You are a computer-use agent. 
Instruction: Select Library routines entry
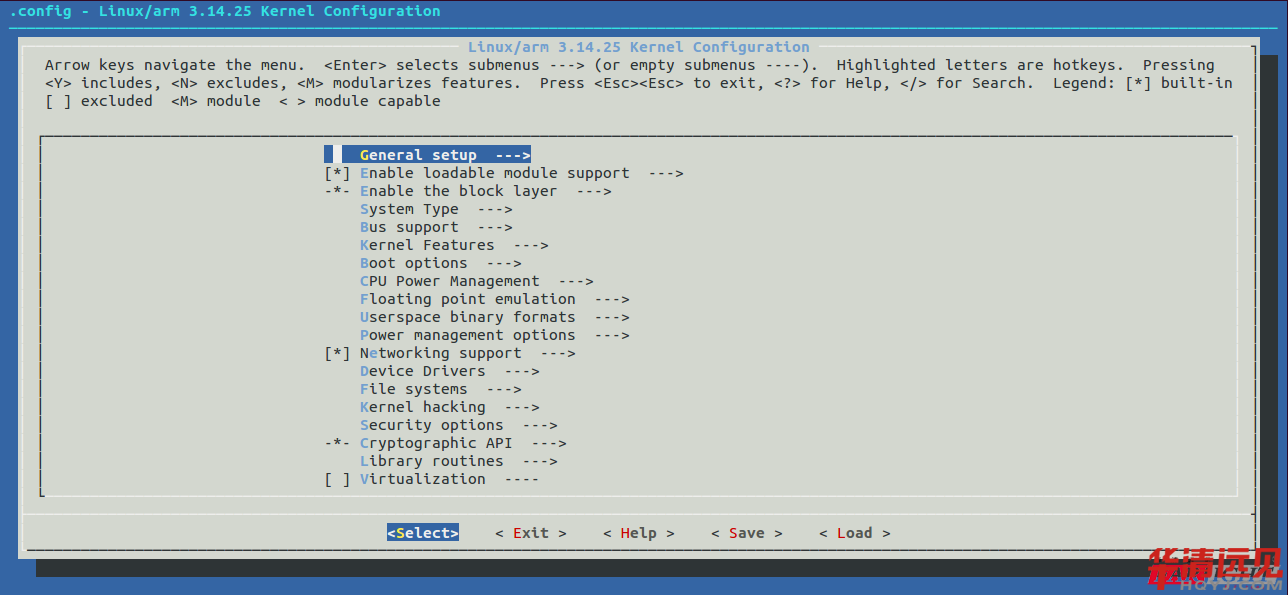click(431, 461)
